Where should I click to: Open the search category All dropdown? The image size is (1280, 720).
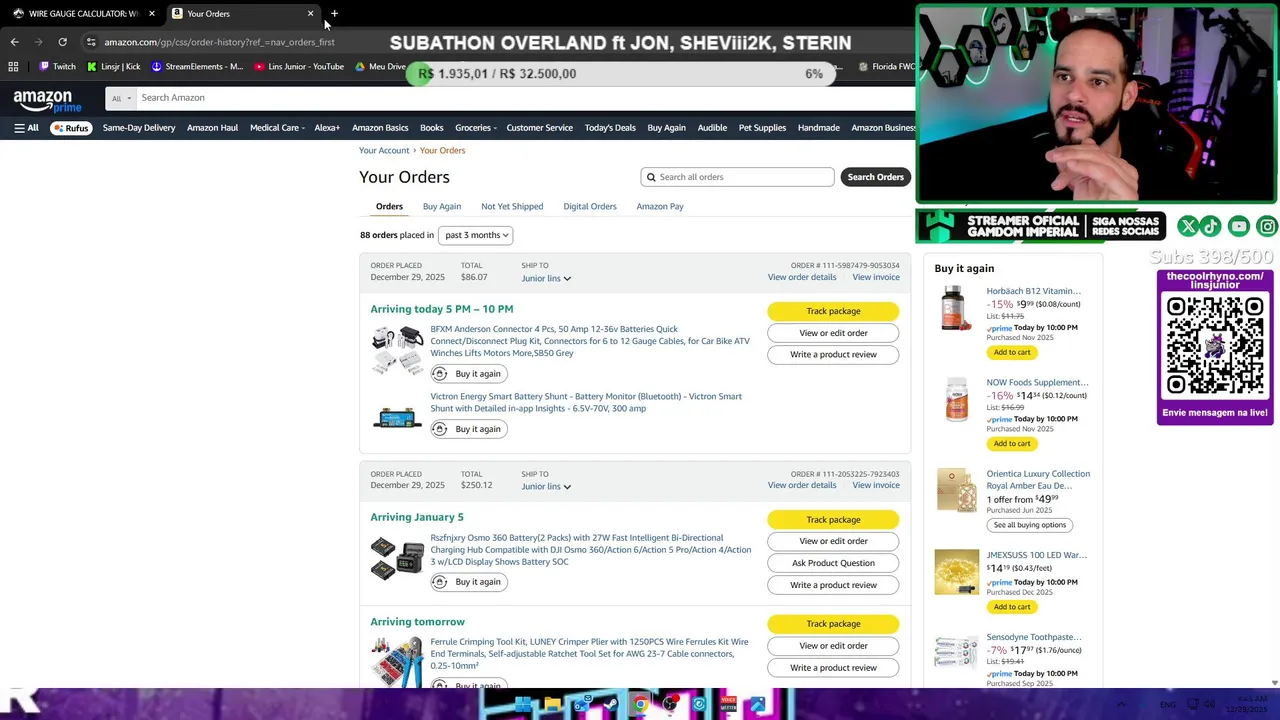tap(120, 98)
